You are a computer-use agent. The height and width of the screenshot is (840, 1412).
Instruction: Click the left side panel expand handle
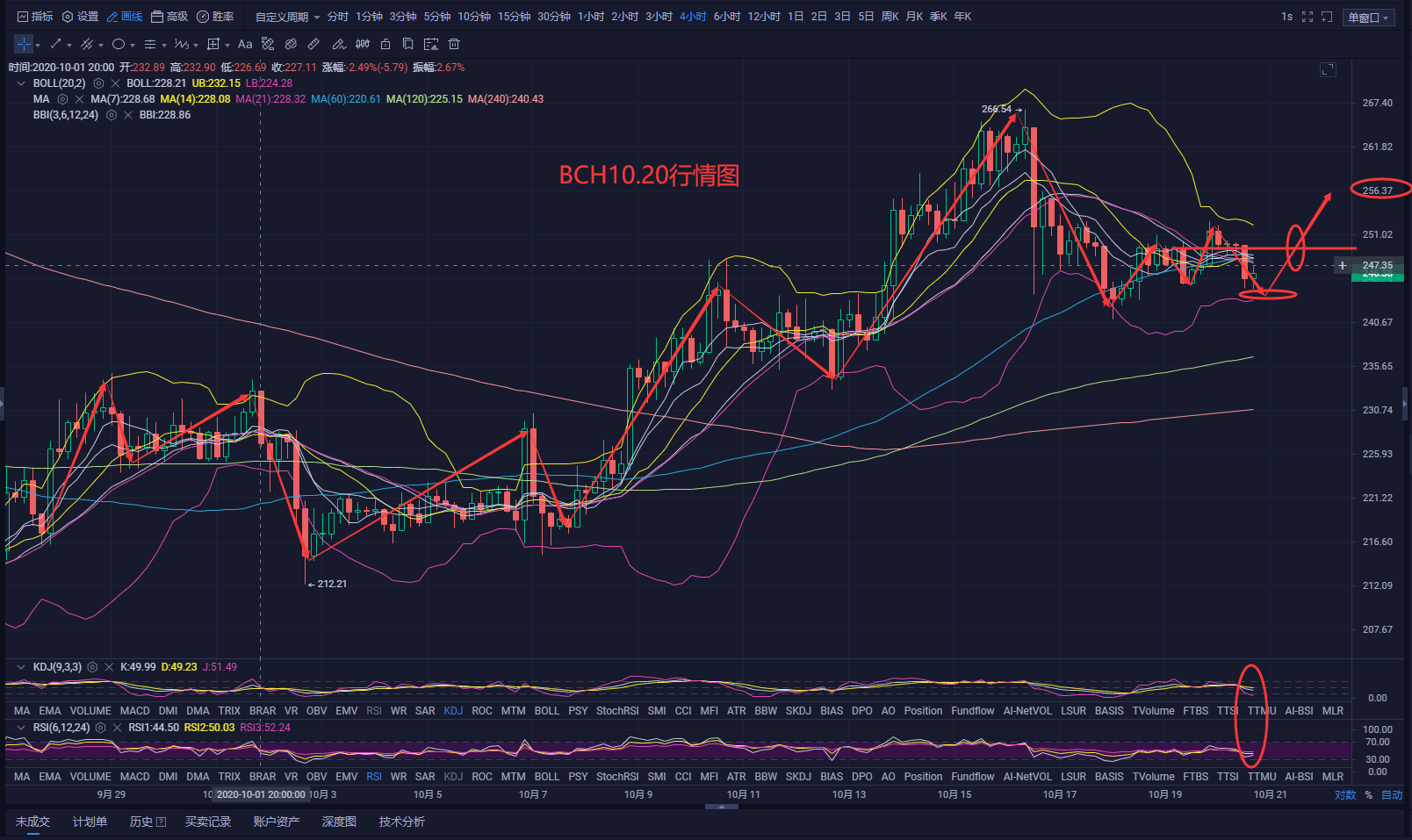pos(3,404)
